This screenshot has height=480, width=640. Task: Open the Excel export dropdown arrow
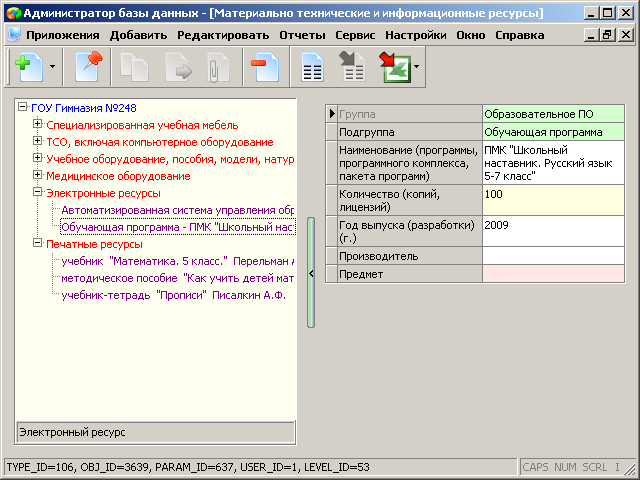click(416, 67)
